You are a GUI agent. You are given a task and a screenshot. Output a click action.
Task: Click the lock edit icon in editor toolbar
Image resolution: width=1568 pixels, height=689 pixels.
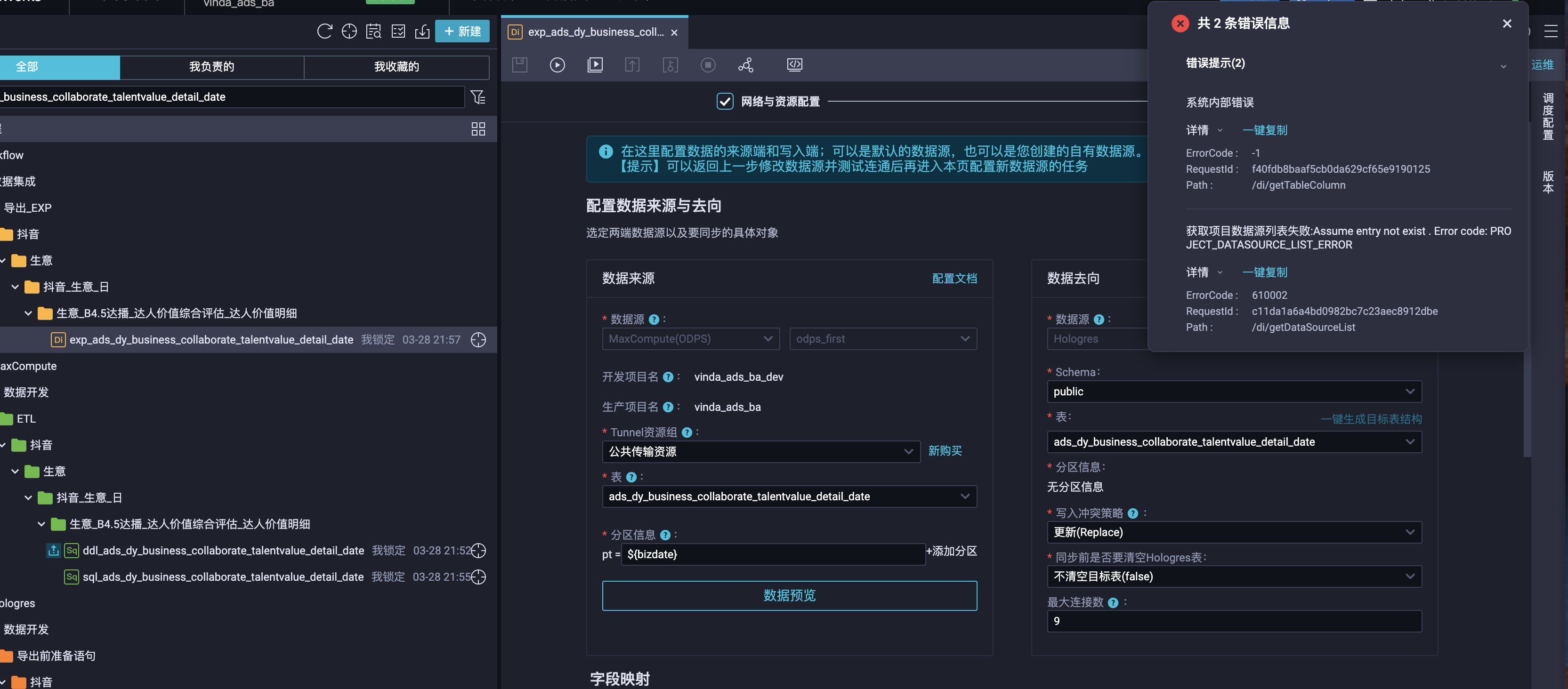(670, 64)
